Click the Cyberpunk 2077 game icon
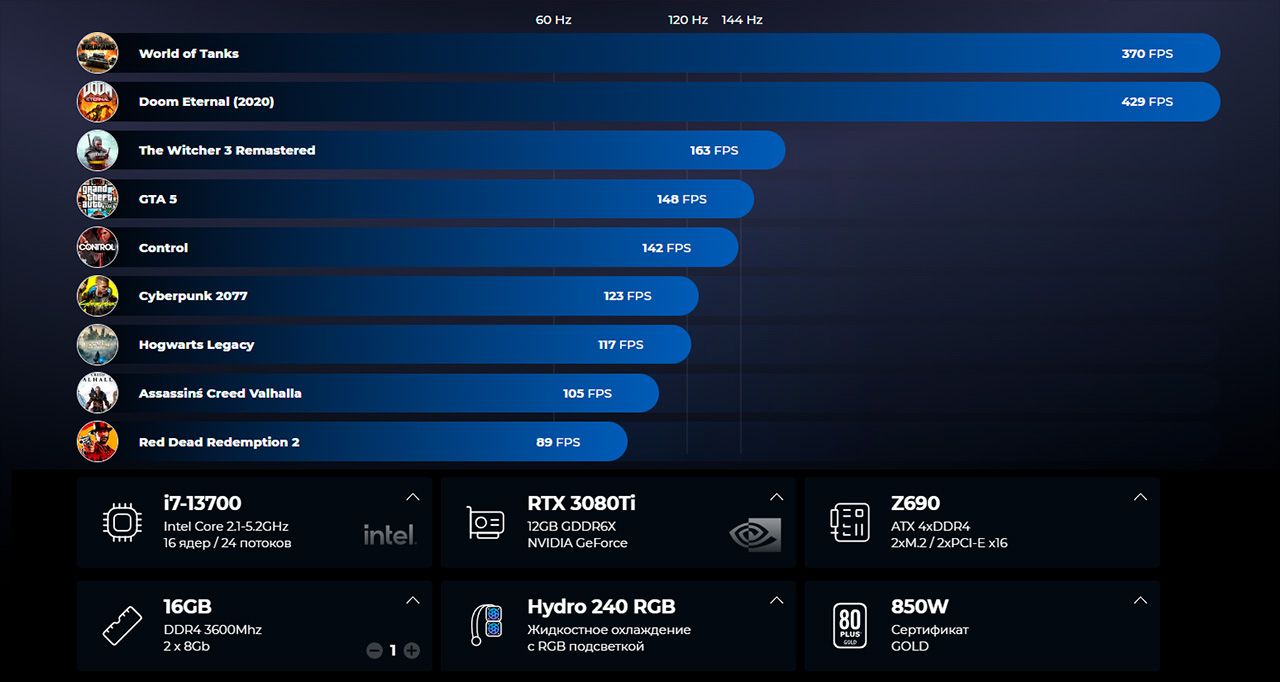The width and height of the screenshot is (1280, 682). (x=98, y=296)
